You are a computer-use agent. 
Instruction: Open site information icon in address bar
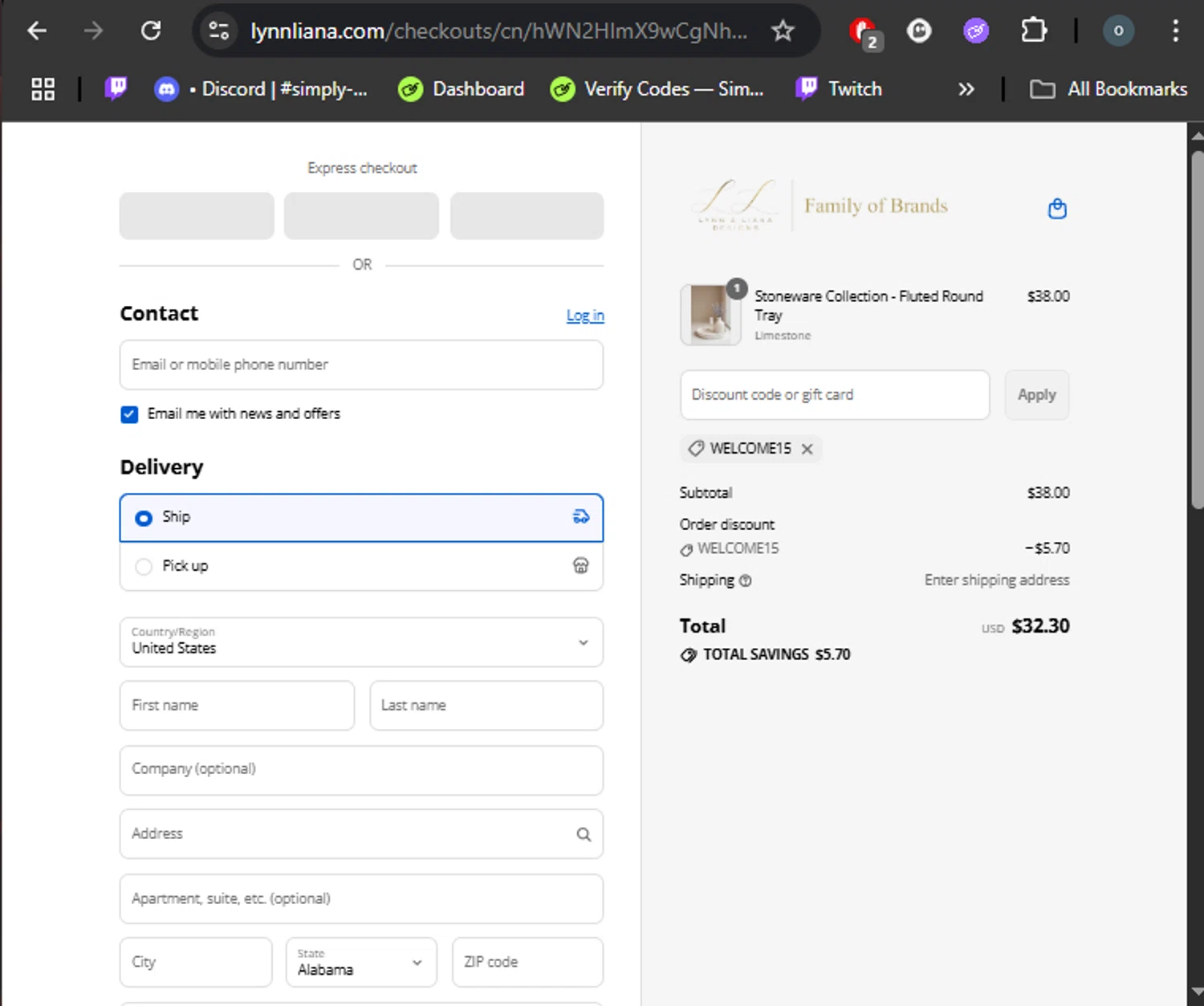click(218, 31)
